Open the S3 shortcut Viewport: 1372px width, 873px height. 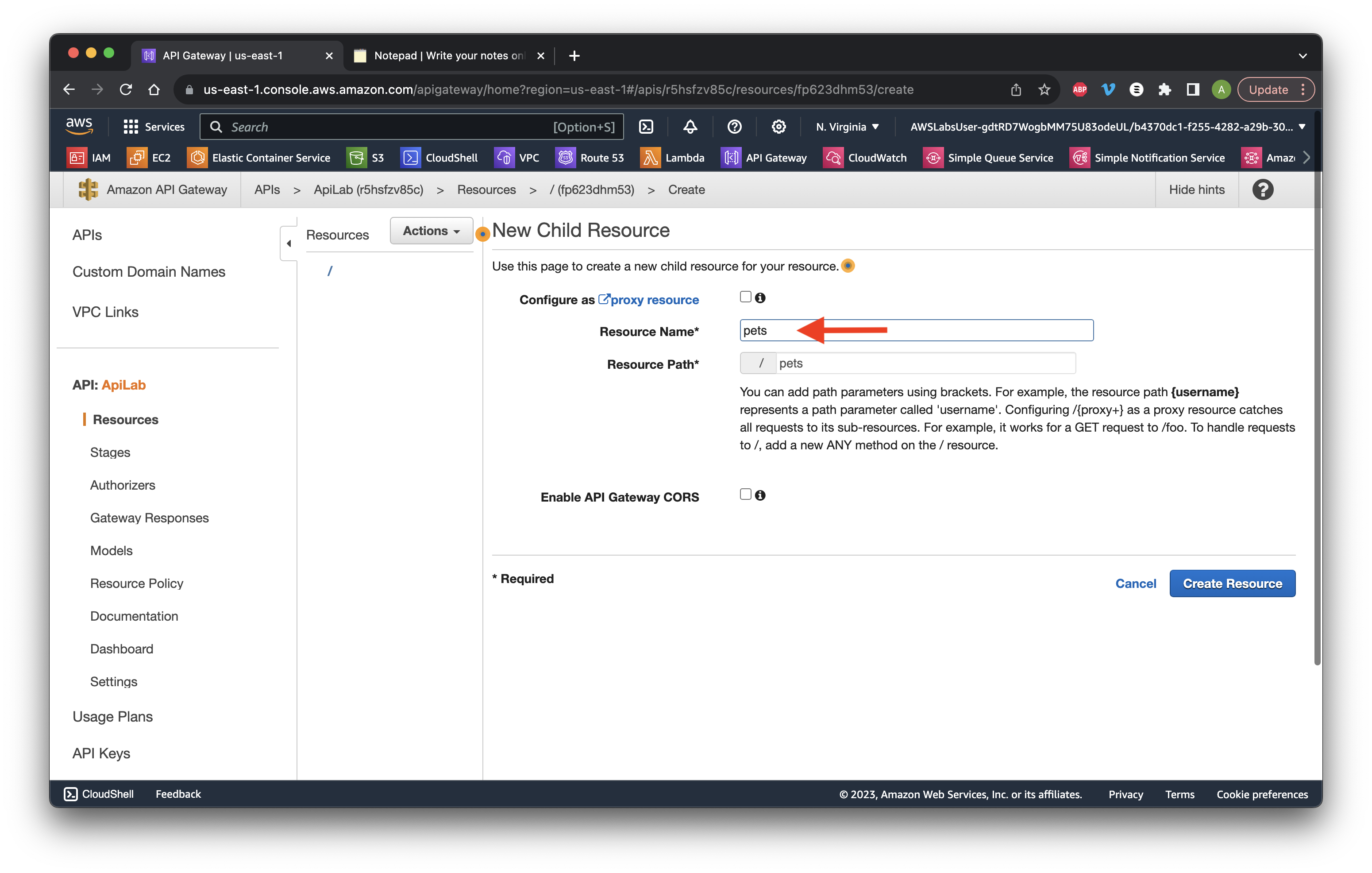pos(365,158)
